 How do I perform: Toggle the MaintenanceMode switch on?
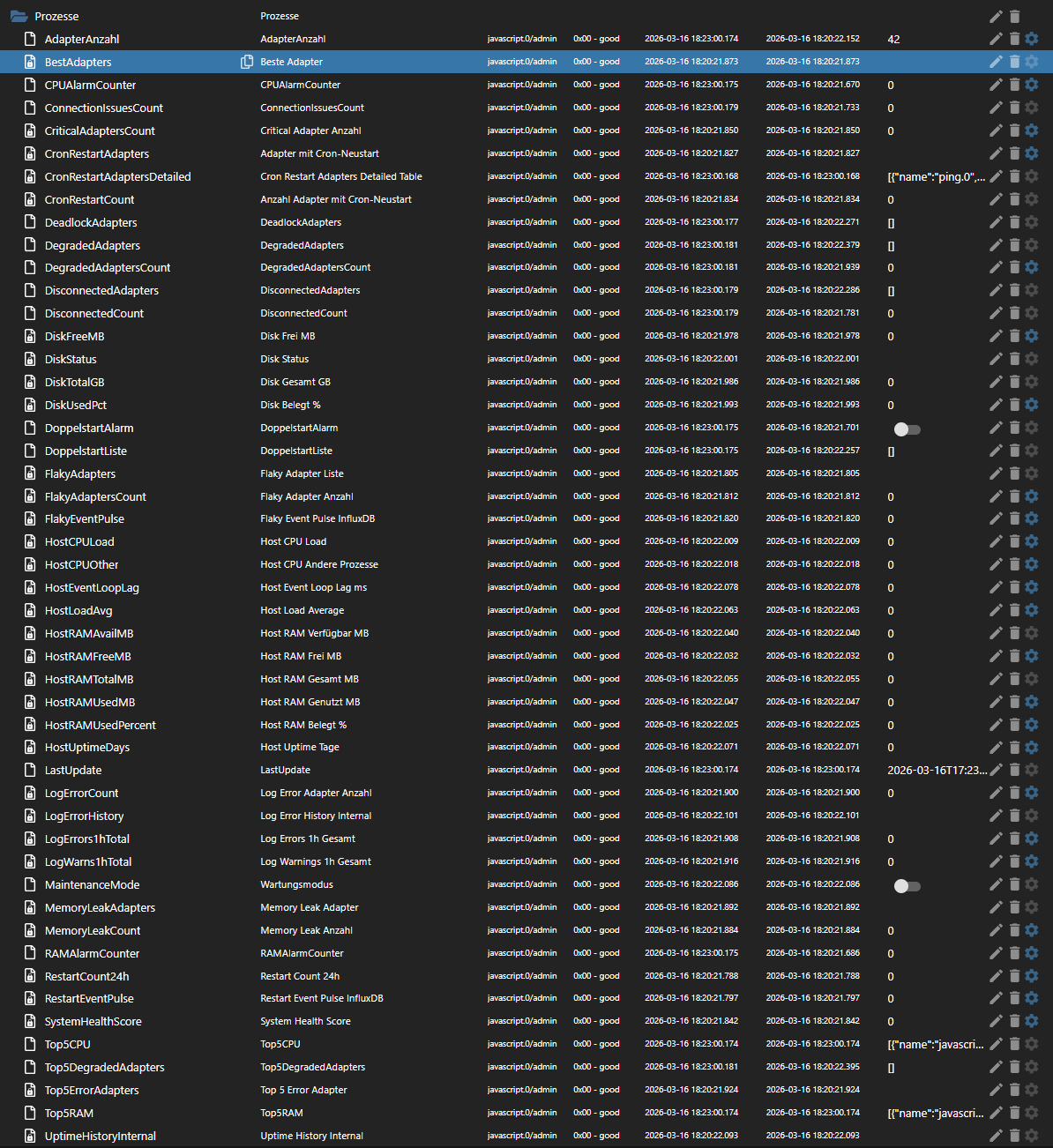(x=907, y=886)
